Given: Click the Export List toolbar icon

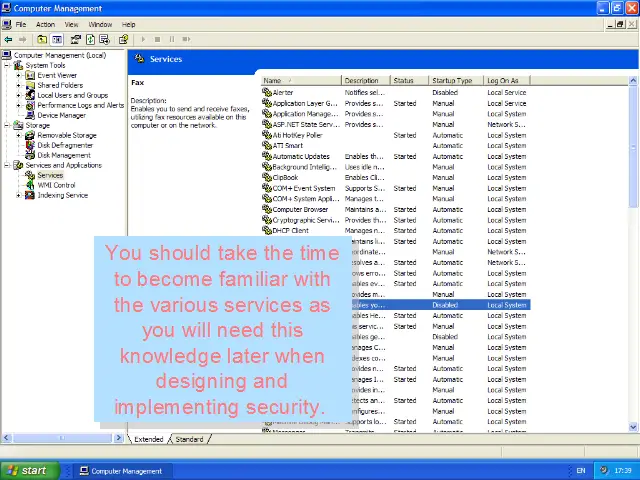Looking at the screenshot, I should (105, 39).
